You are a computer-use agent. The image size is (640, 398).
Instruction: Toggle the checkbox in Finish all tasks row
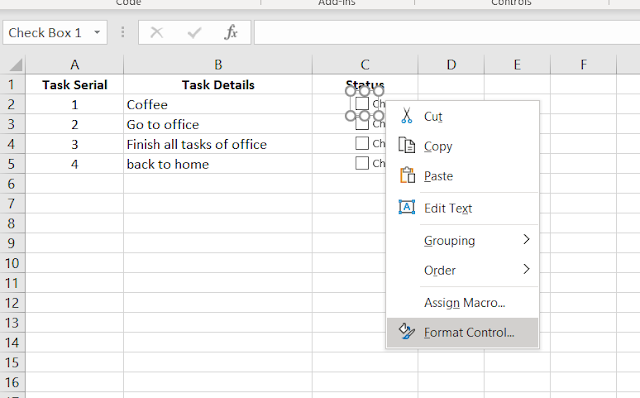click(362, 143)
